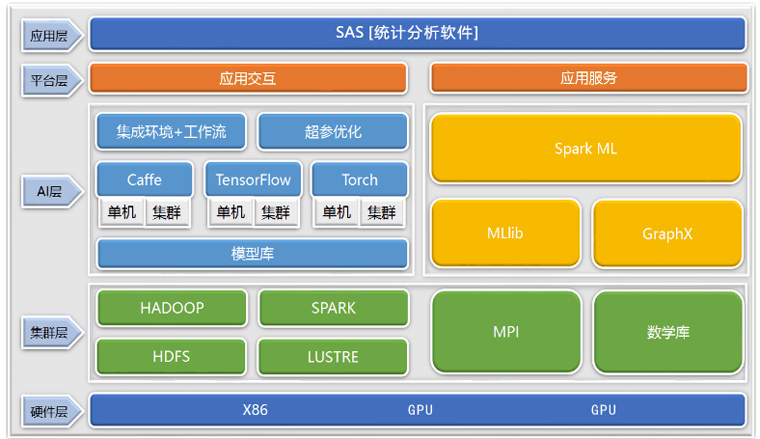Select the orange 应用交互 block
Image resolution: width=760 pixels, height=439 pixels.
pos(248,78)
